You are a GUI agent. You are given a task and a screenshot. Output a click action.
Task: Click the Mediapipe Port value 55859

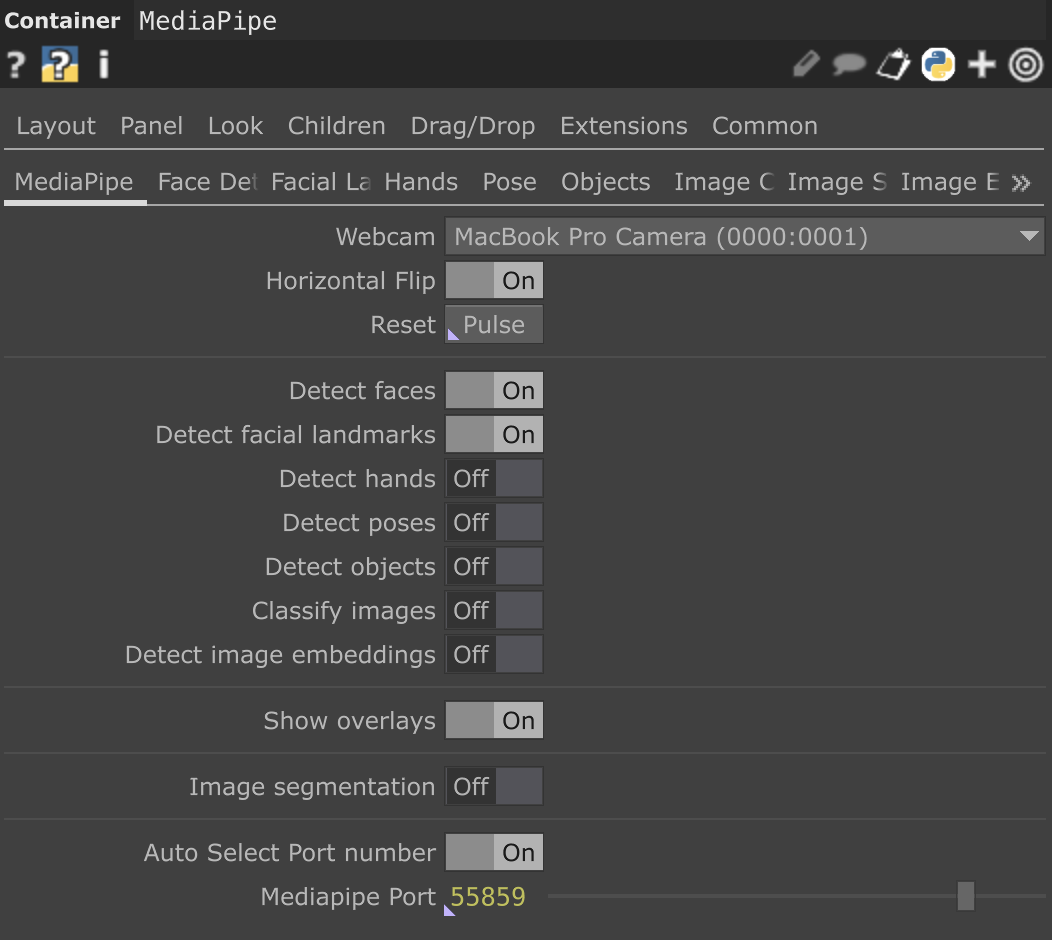click(x=488, y=897)
